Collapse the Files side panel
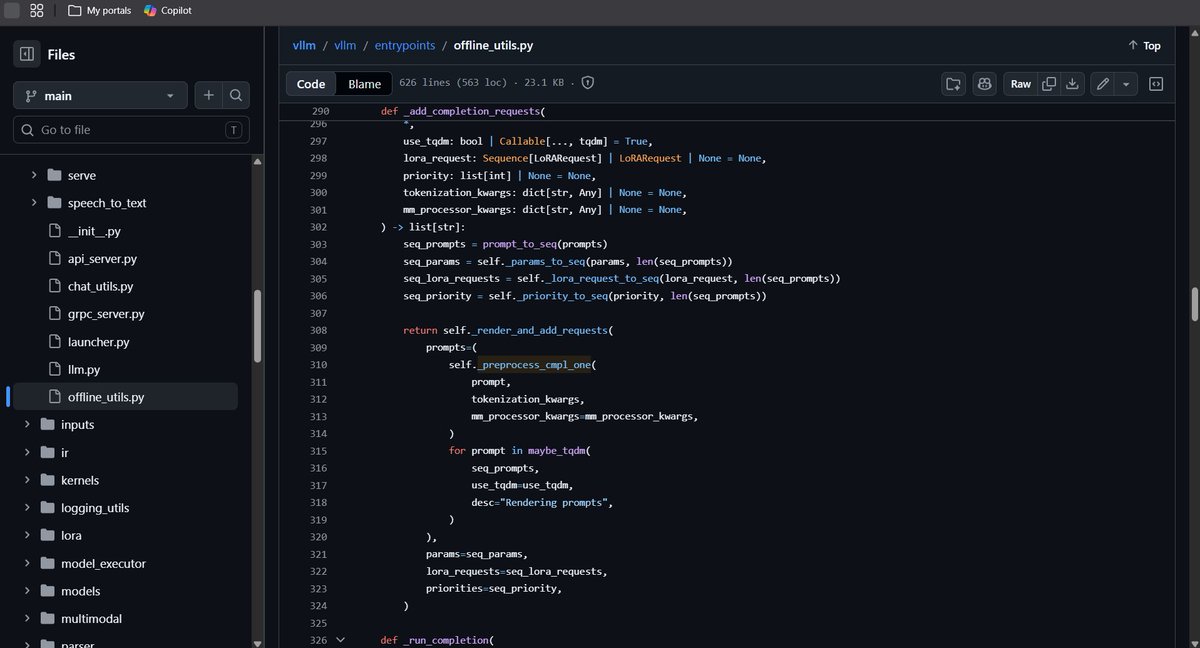Viewport: 1200px width, 648px height. [27, 54]
